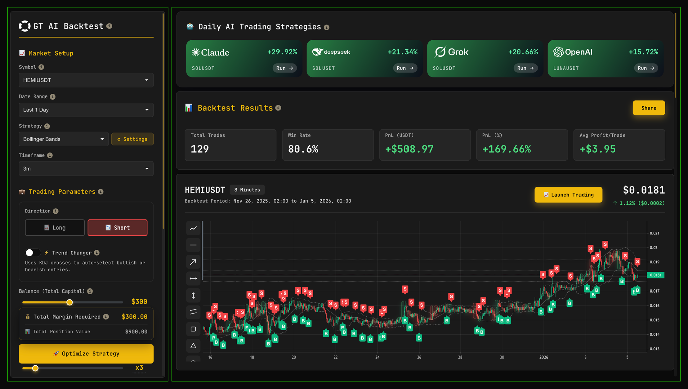Open info icon beside Daily AI Trading Strategies
The height and width of the screenshot is (389, 688).
pyautogui.click(x=326, y=27)
